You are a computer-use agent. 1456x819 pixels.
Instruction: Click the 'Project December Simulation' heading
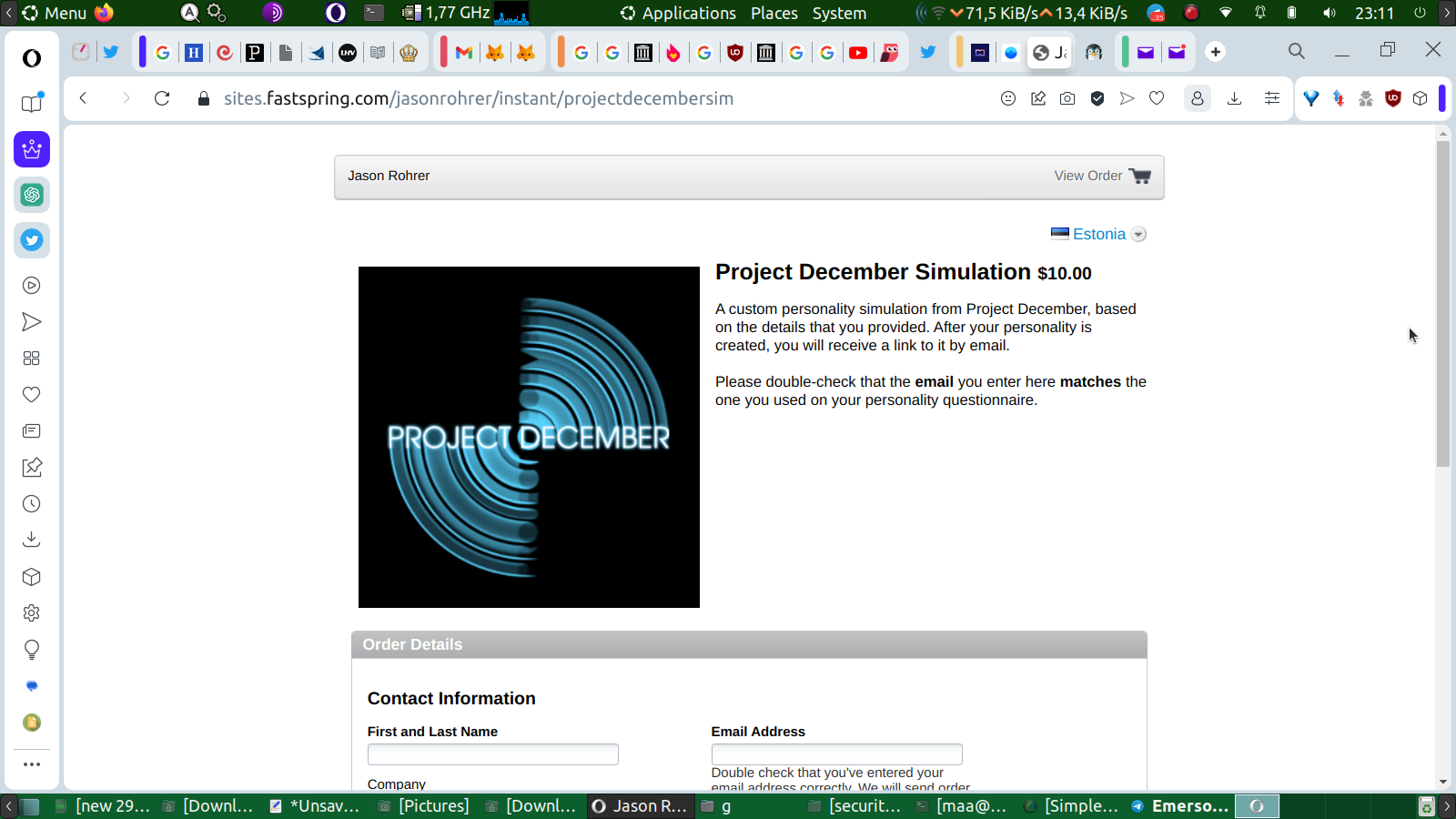point(873,272)
